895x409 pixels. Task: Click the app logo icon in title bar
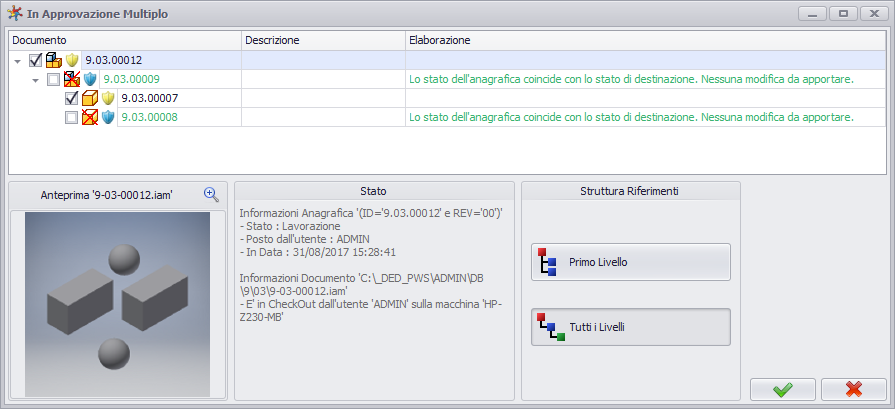14,14
